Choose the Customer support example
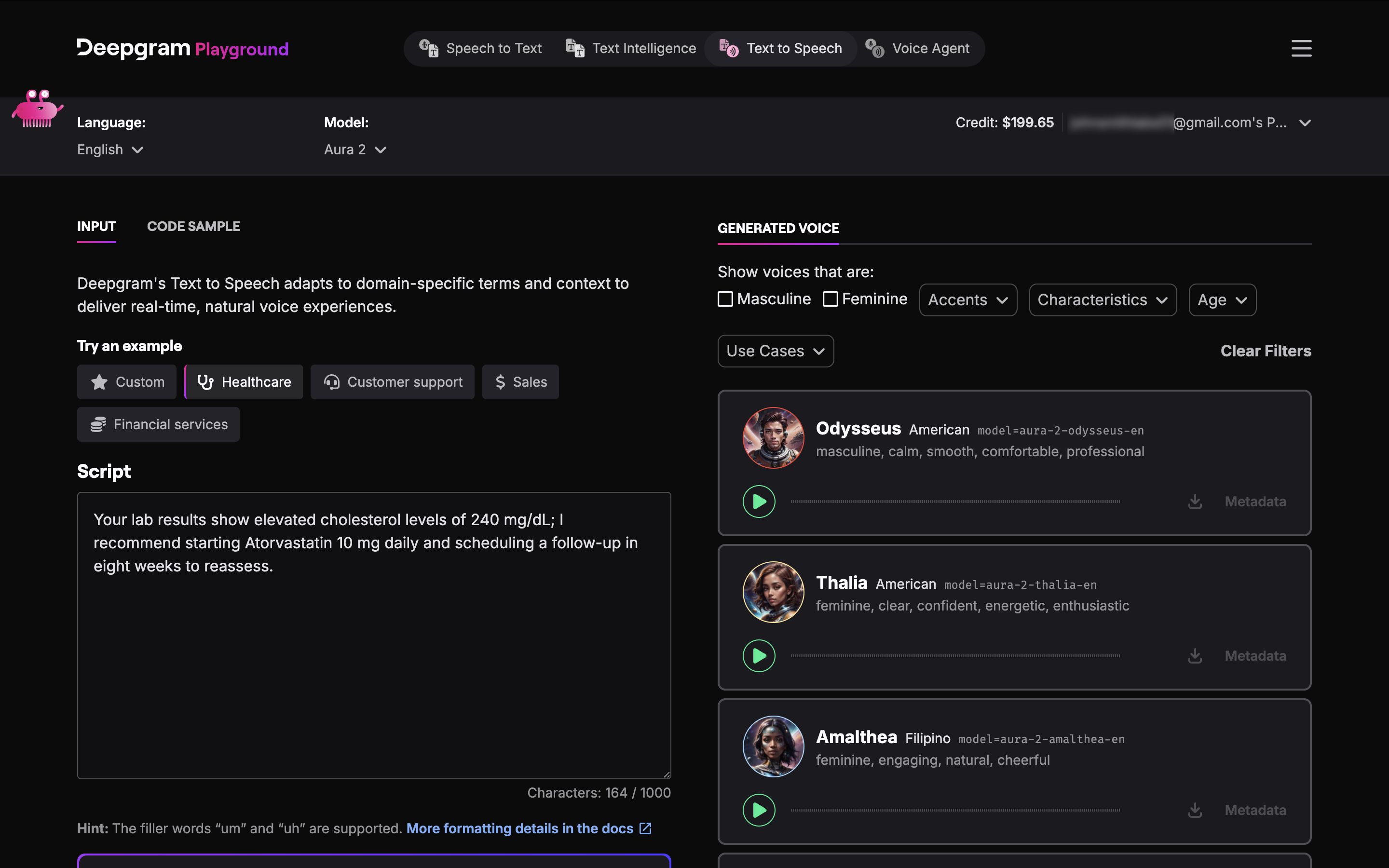 (393, 382)
